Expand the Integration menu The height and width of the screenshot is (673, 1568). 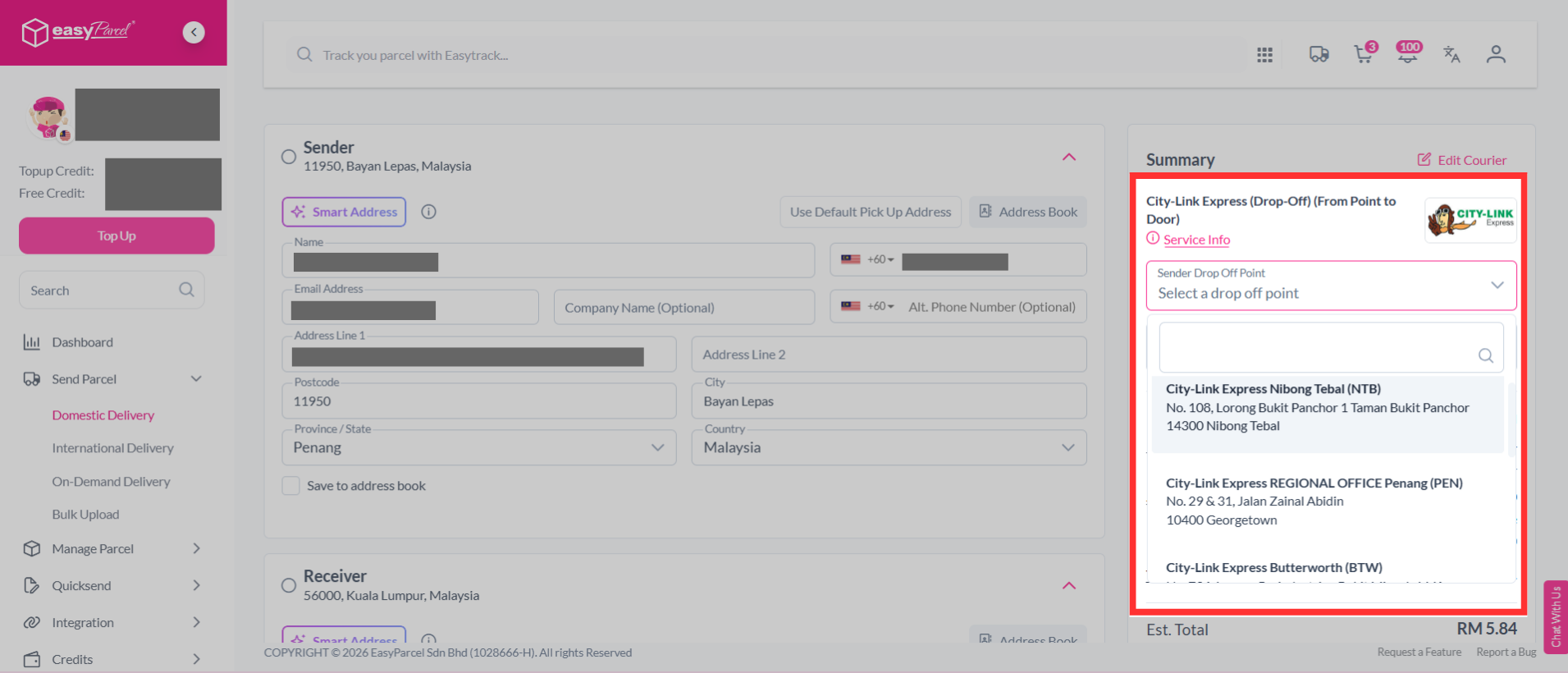click(x=196, y=623)
